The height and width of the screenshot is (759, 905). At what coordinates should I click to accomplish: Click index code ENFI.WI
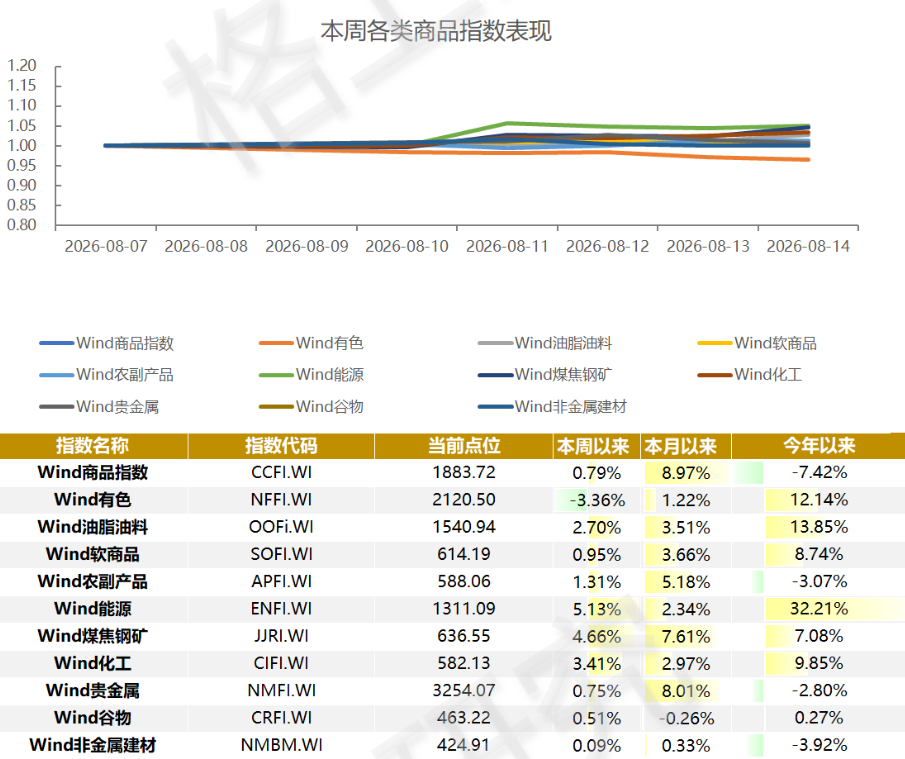tap(281, 609)
